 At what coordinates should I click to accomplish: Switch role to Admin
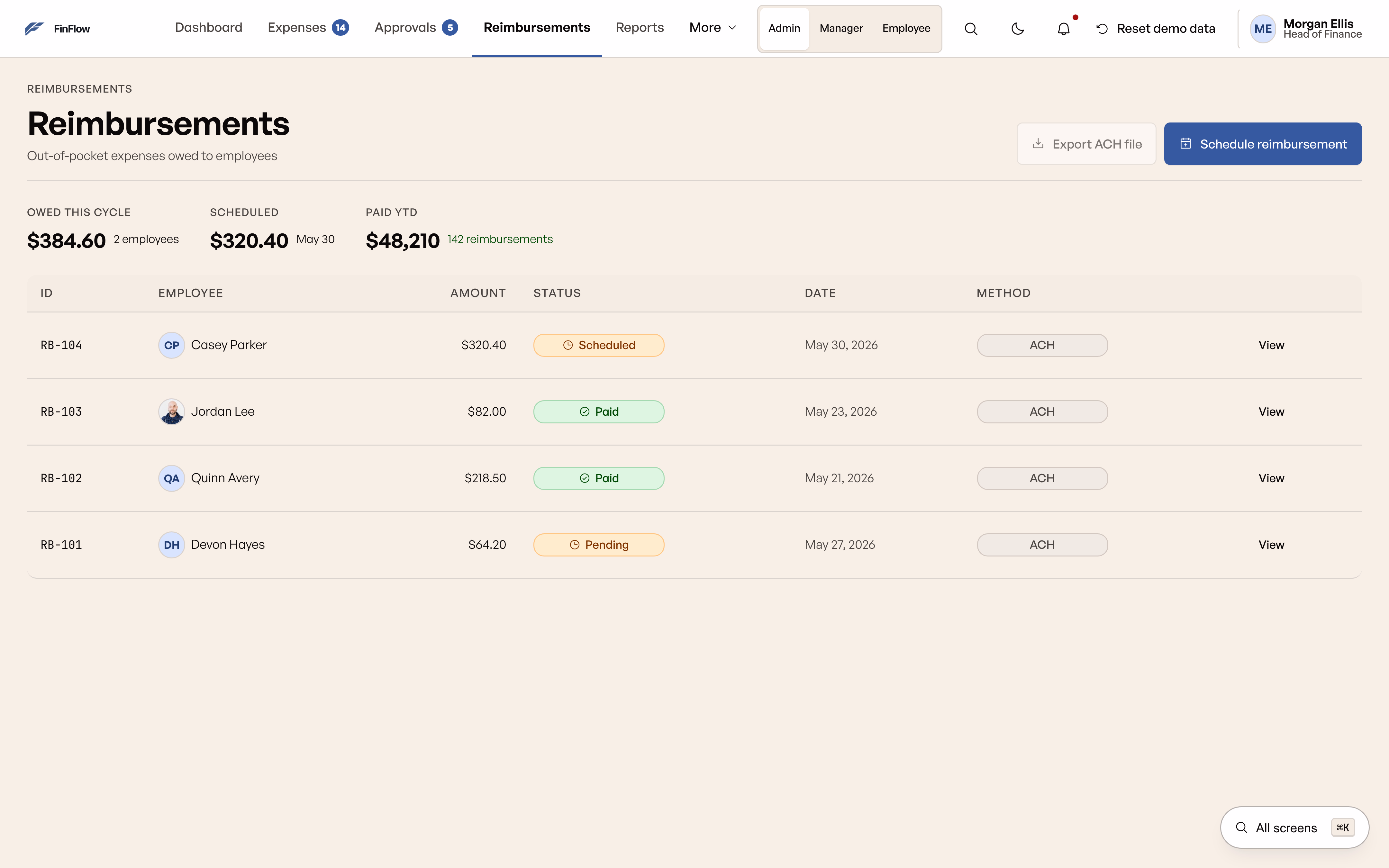pyautogui.click(x=784, y=28)
